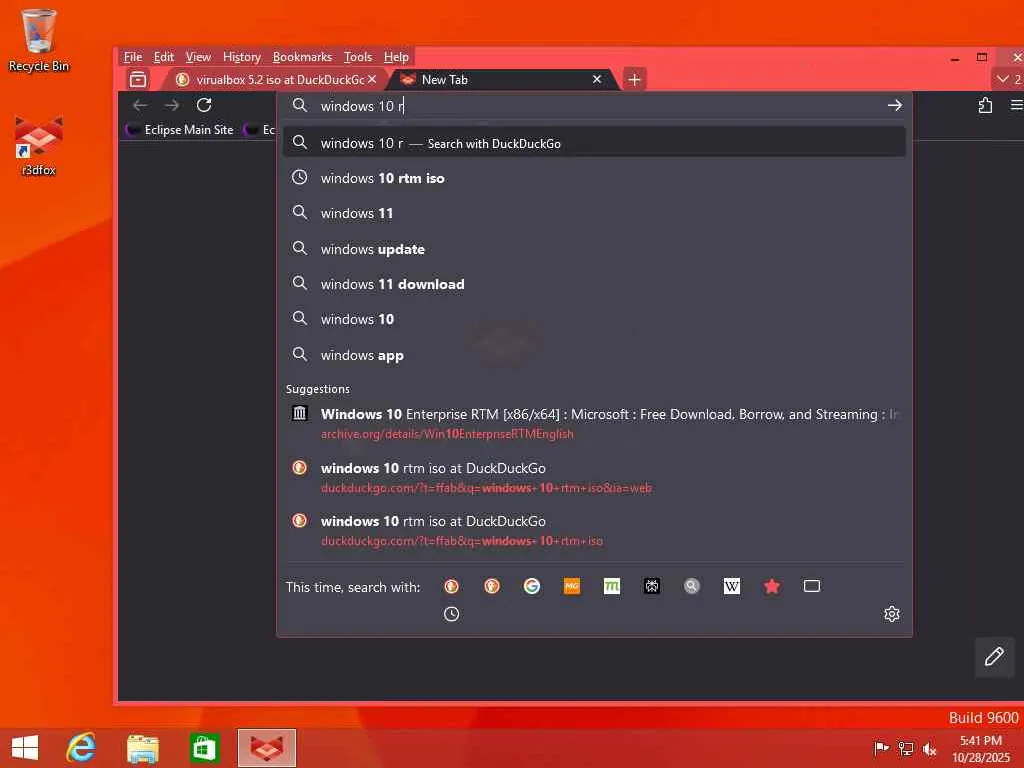Go back with the back arrow

140,105
